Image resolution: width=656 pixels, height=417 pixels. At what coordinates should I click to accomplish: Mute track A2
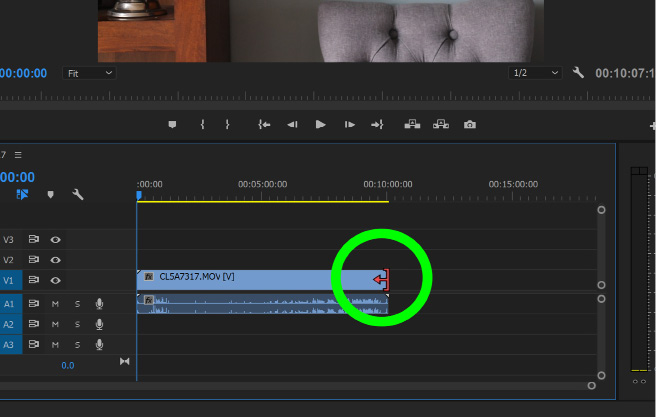click(55, 324)
